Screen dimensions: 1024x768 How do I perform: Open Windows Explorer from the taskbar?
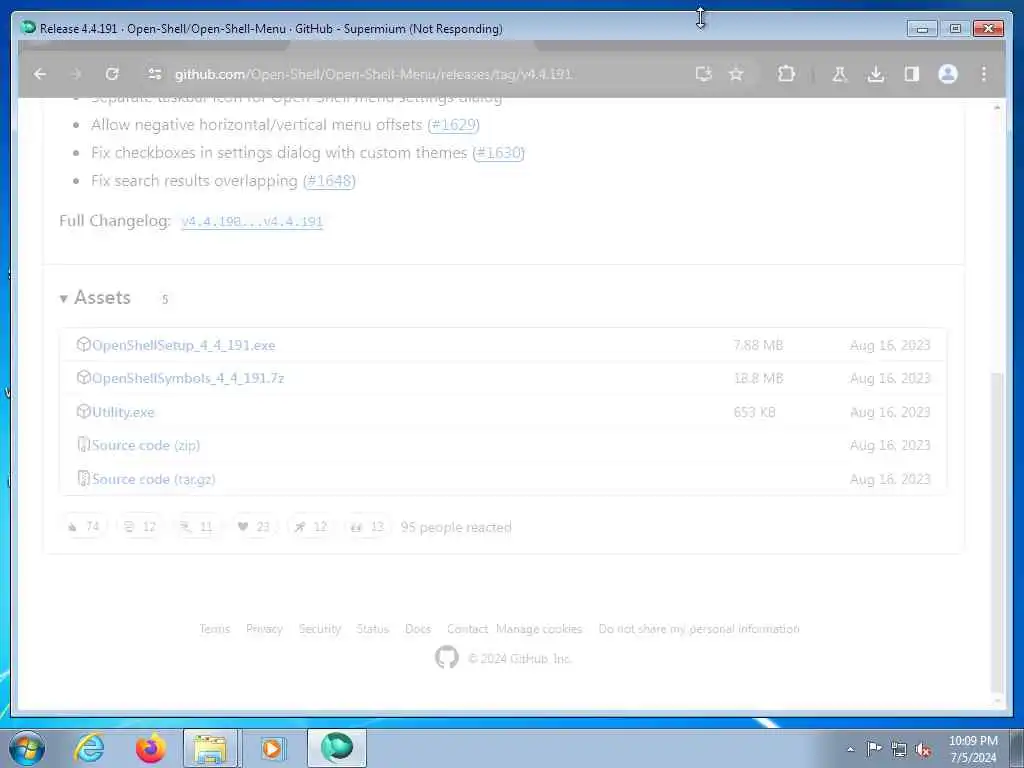[x=211, y=748]
